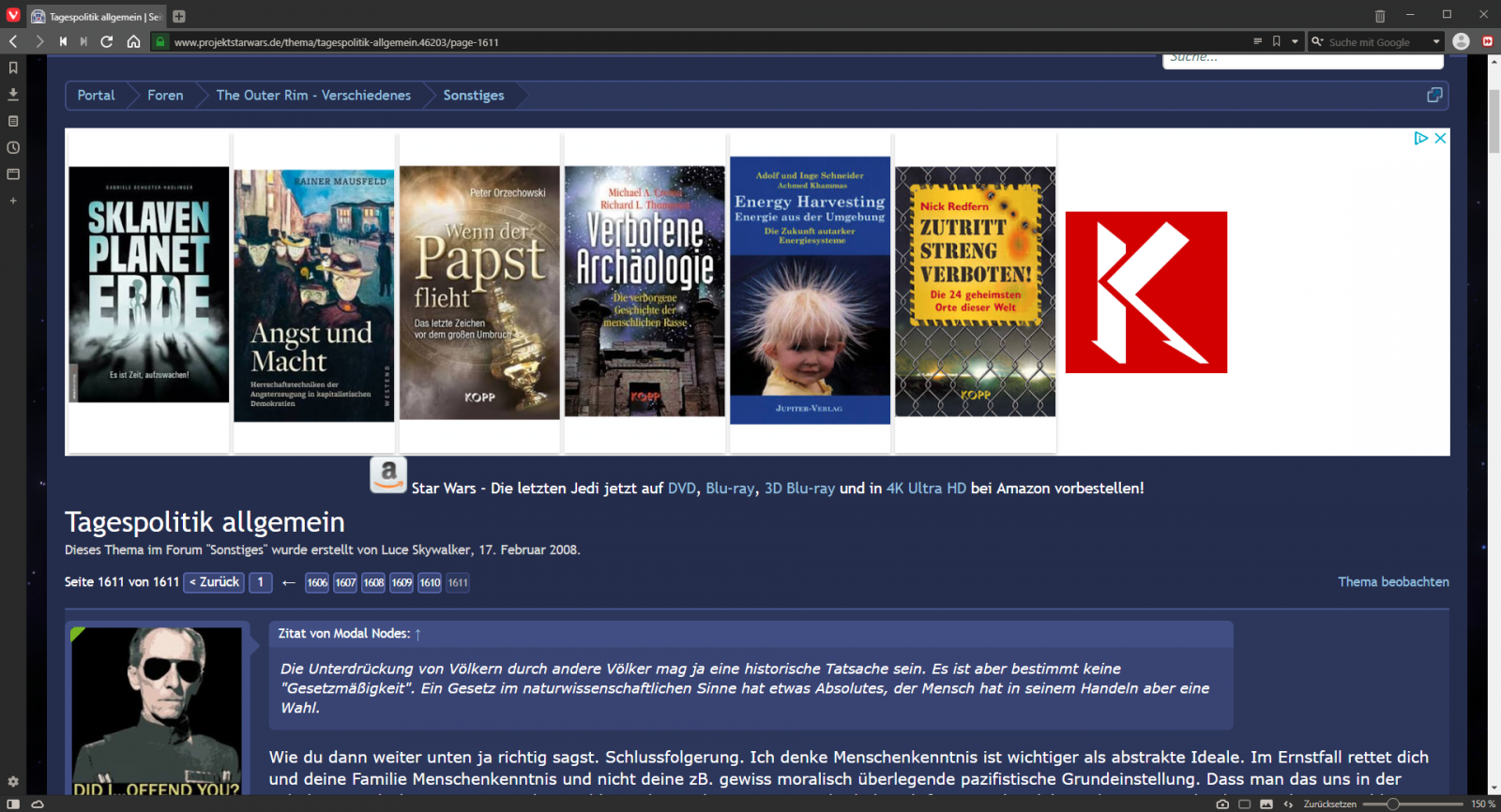The image size is (1501, 812).
Task: Open the 3D Blu-ray Amazon link
Action: tap(799, 489)
